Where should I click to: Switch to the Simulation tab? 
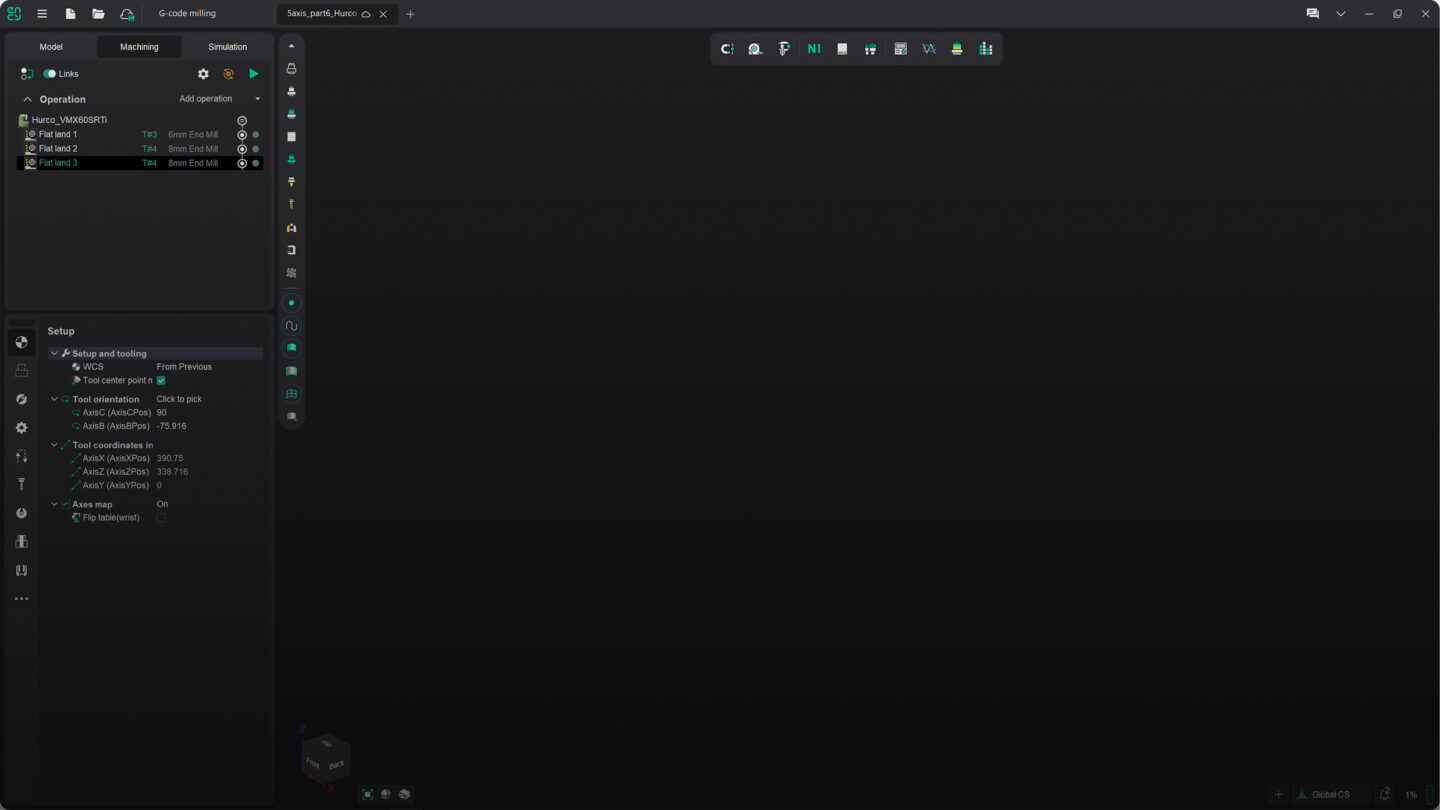(227, 47)
